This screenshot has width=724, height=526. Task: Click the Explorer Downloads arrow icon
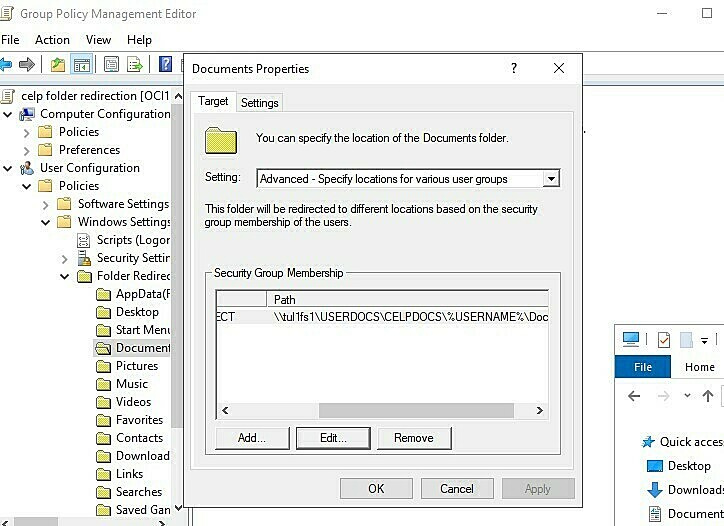655,490
